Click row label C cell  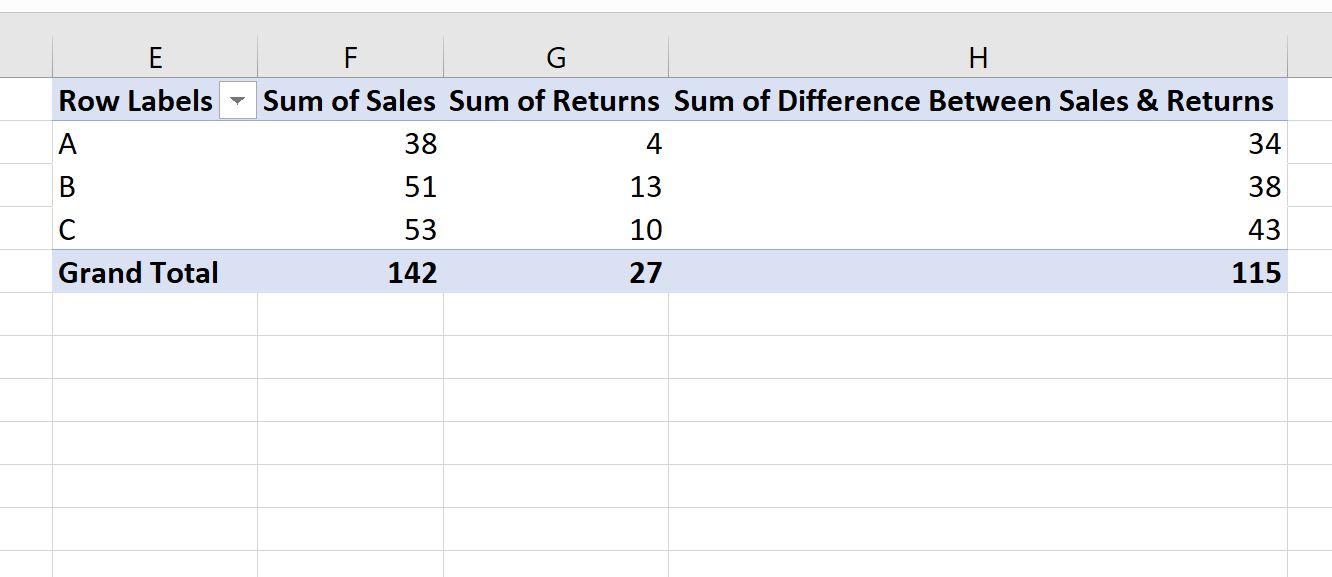pos(155,230)
